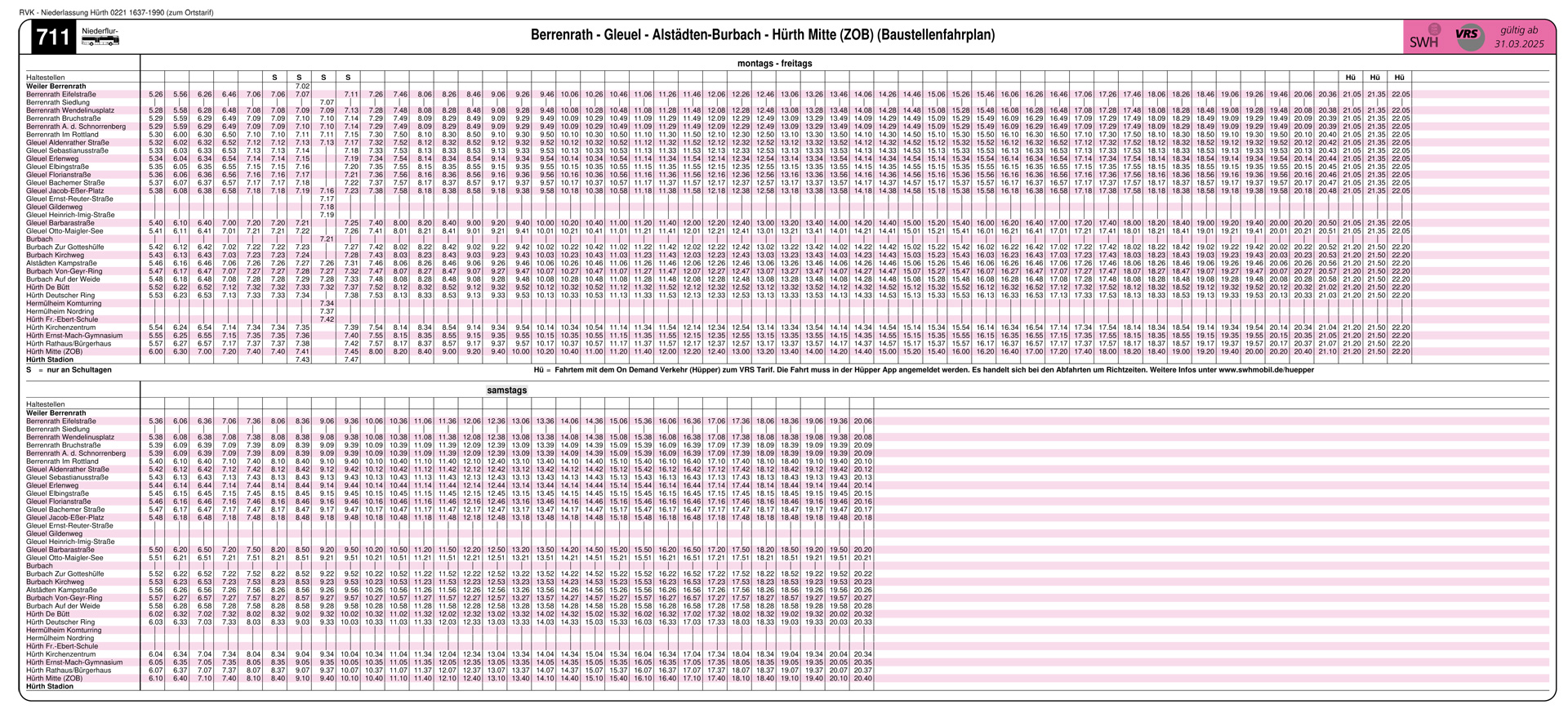Screen dimensions: 1568x709
Task: Click 7.34 in weekday Hermülheim Komturring row
Action: pyautogui.click(x=327, y=304)
